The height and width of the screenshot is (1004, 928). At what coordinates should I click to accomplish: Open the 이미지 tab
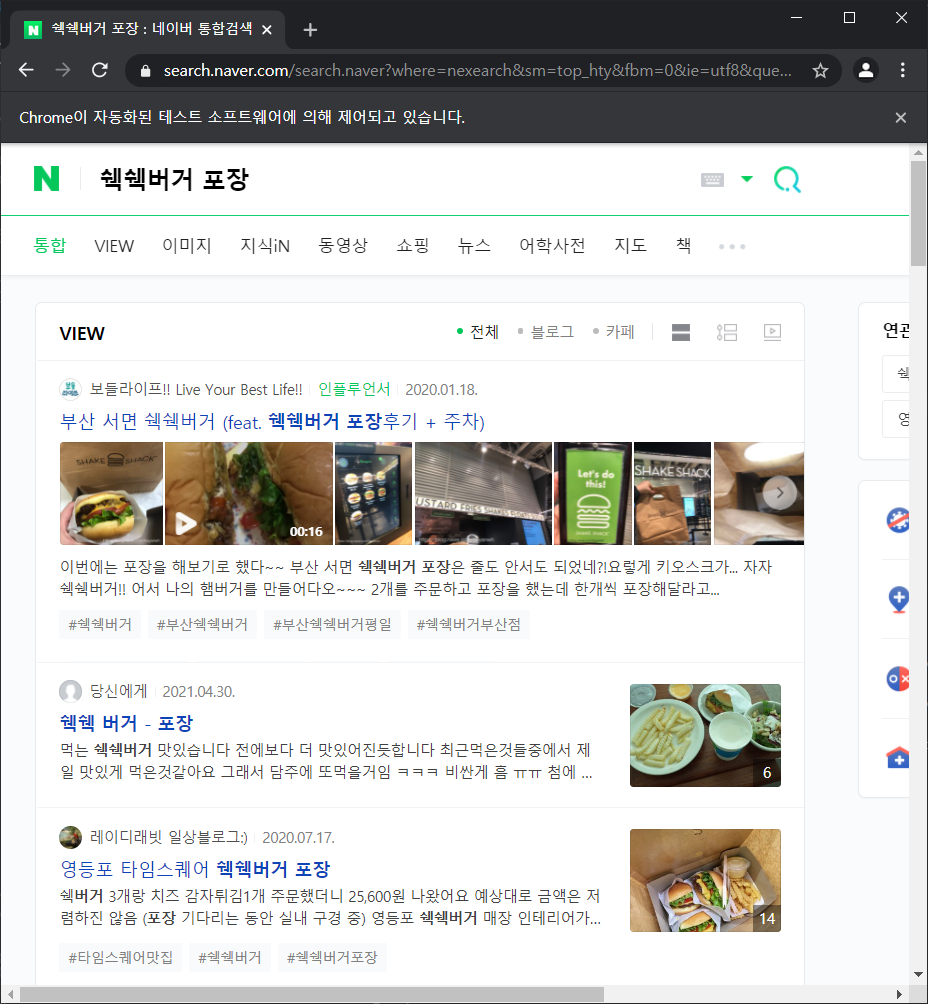click(186, 245)
